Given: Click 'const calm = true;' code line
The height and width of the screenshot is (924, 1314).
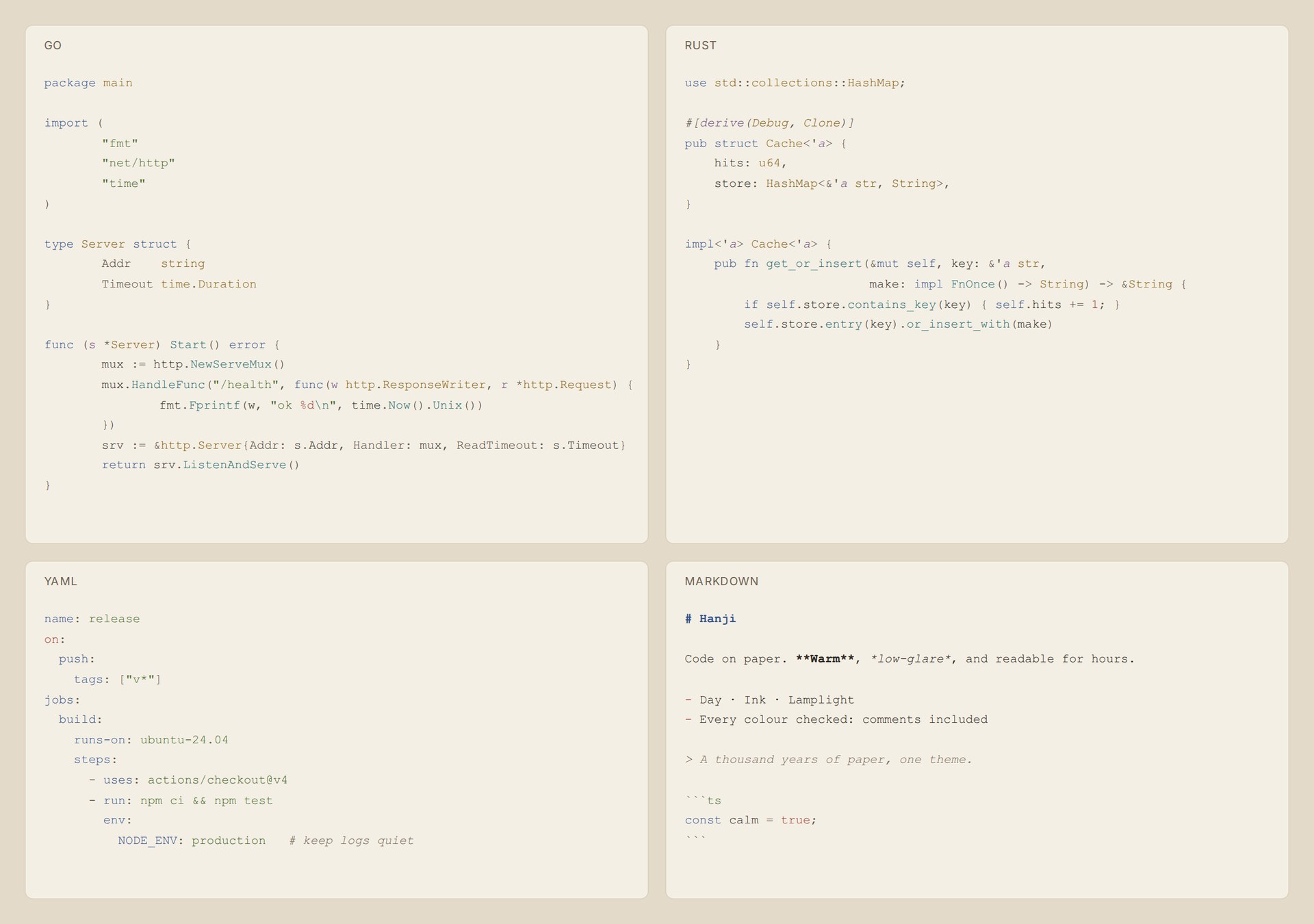Looking at the screenshot, I should pos(751,820).
